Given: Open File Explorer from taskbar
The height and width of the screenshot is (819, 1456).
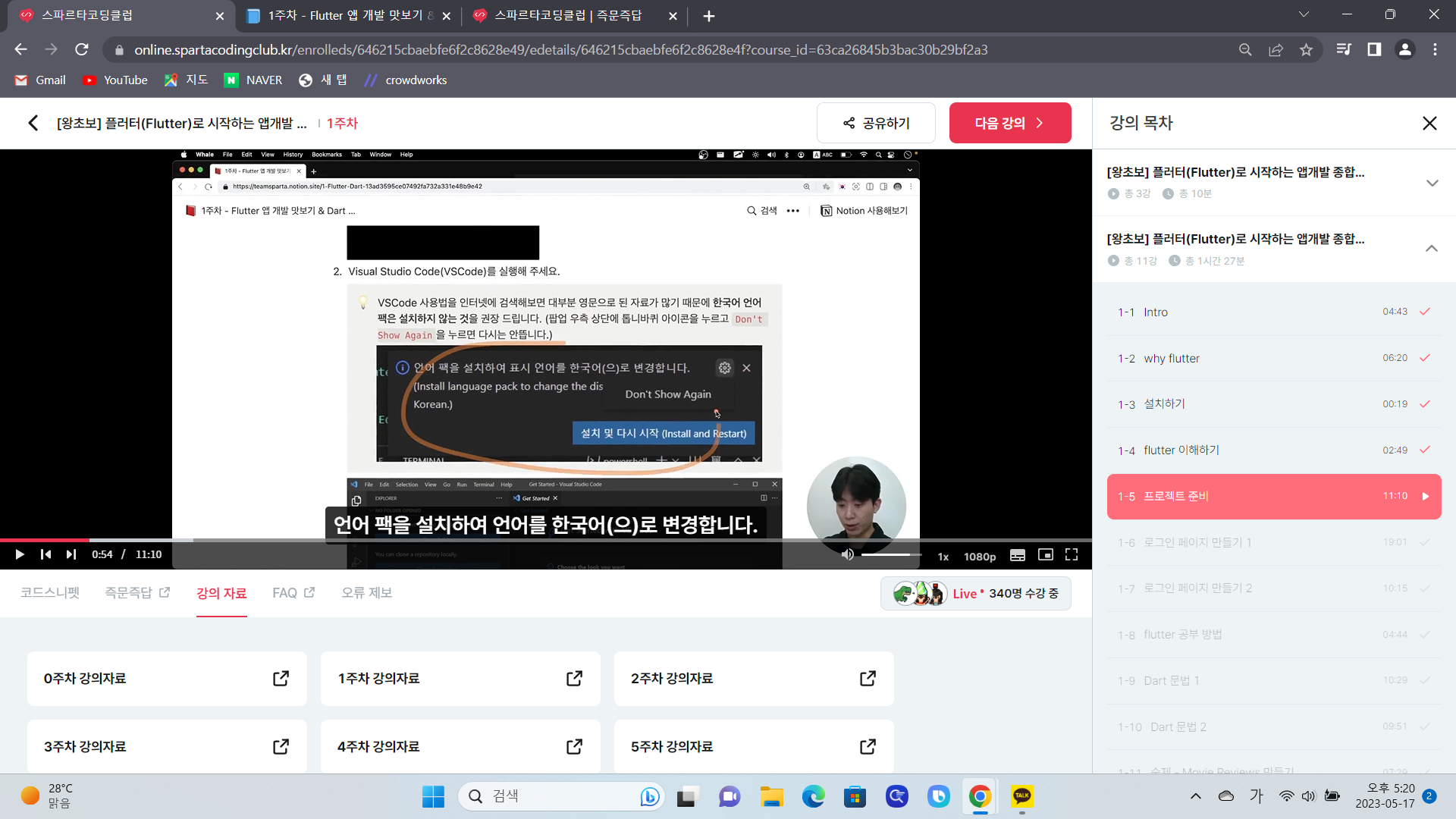Looking at the screenshot, I should tap(772, 796).
